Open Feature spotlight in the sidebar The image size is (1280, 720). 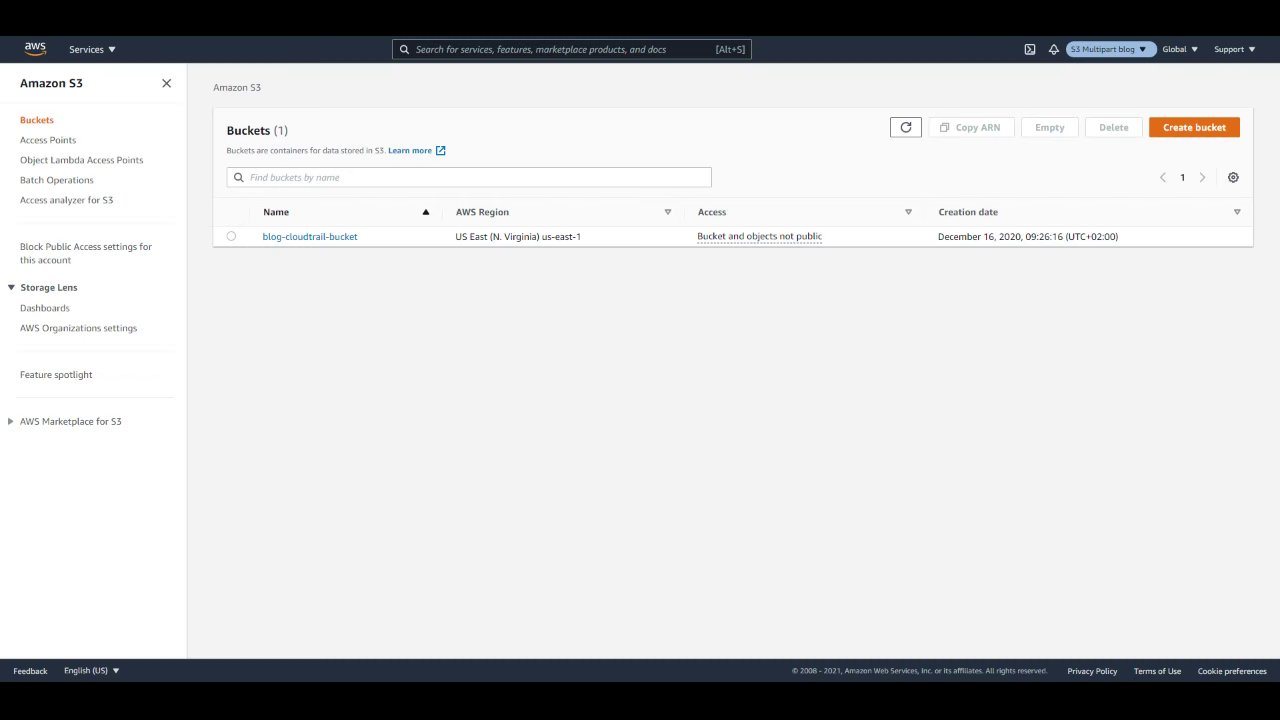click(56, 375)
